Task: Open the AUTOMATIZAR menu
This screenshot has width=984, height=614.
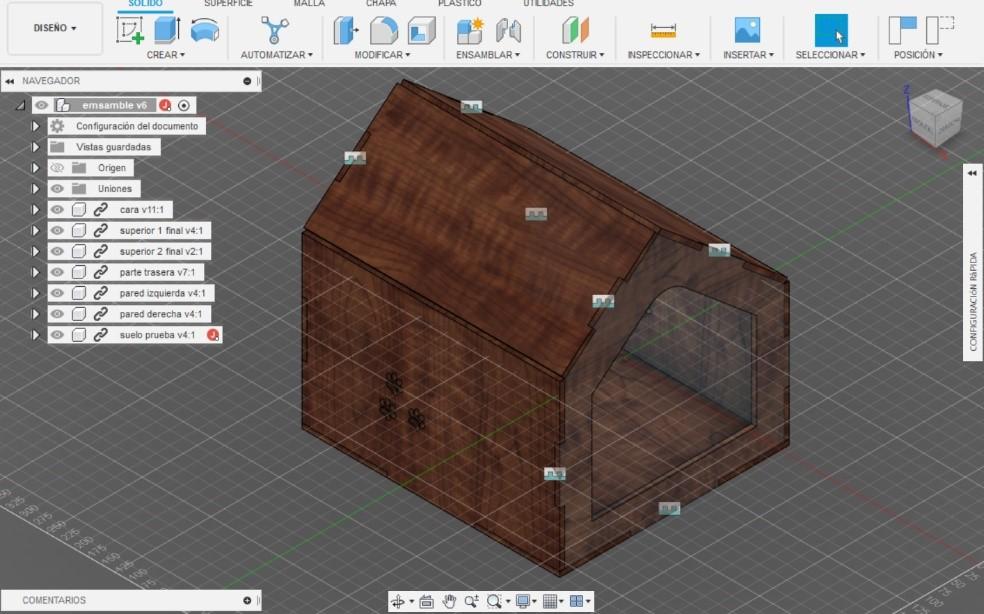Action: (276, 55)
